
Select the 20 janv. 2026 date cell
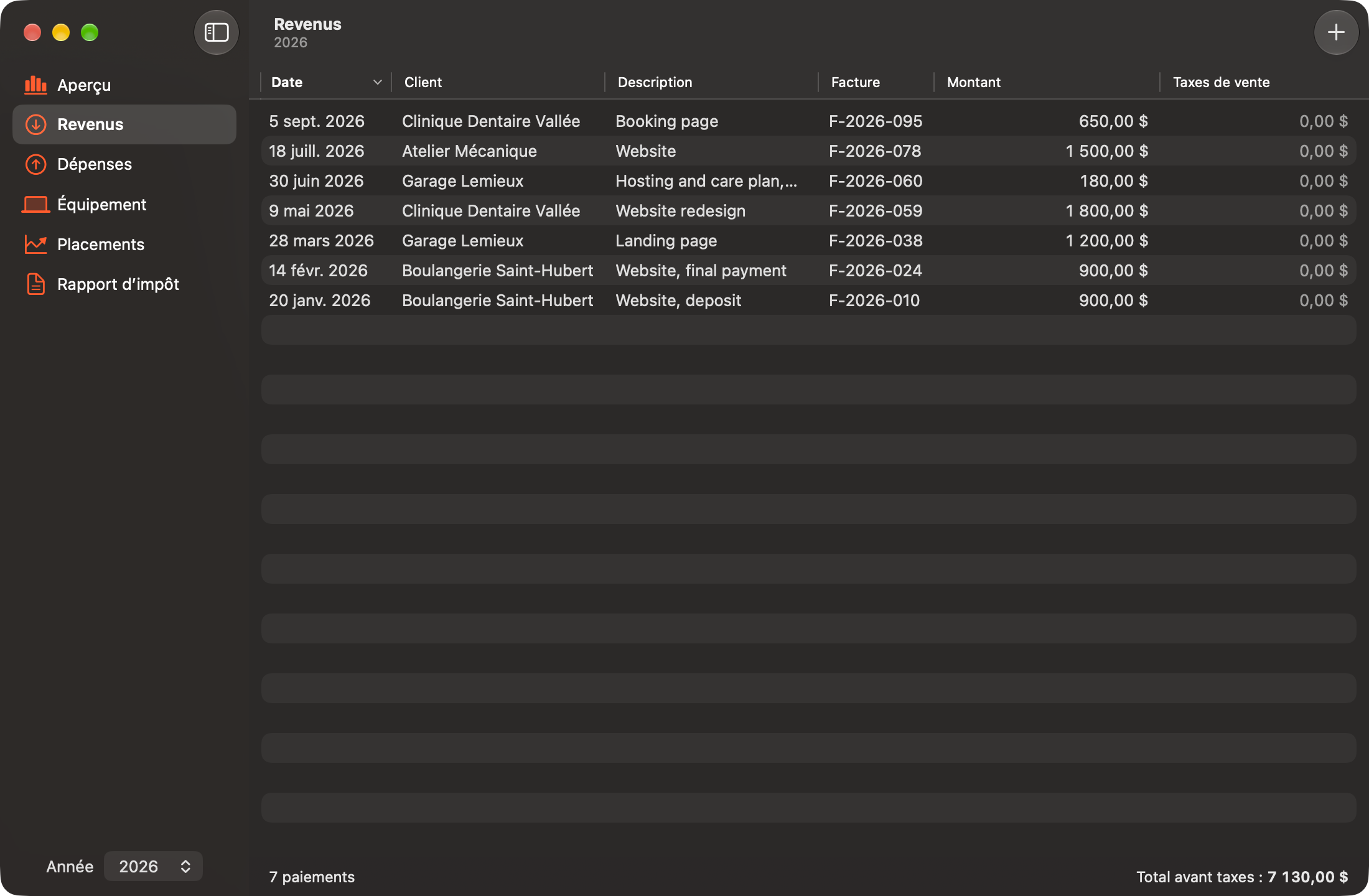click(319, 301)
